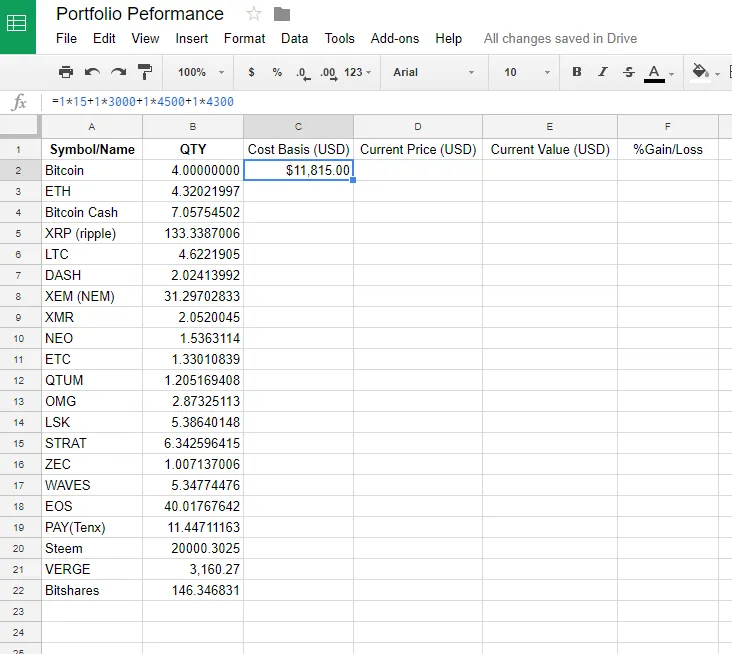
Task: Select column A header
Action: tap(92, 127)
